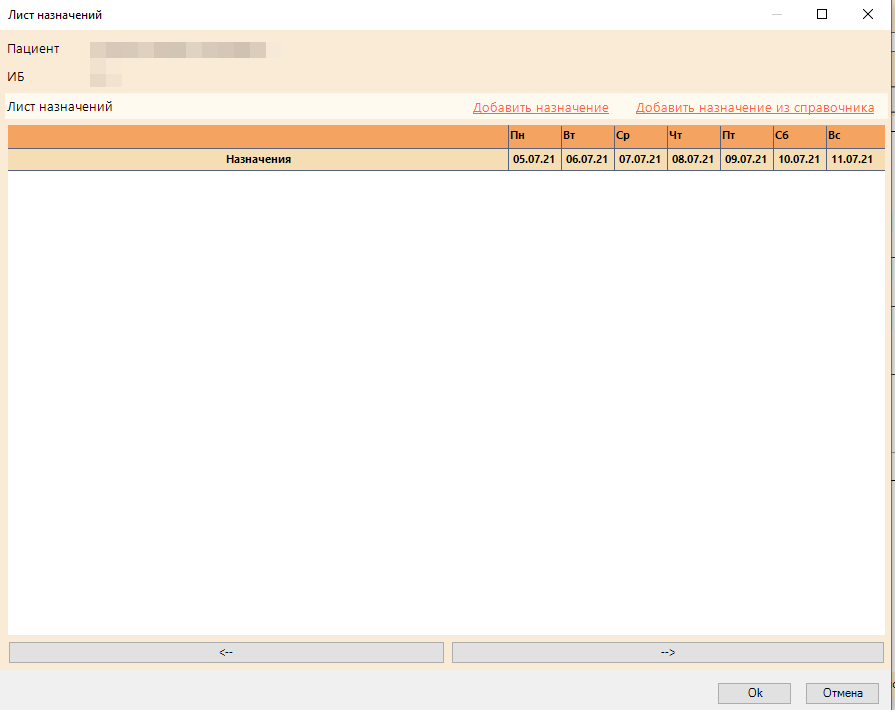Screen dimensions: 895x710
Task: Select the Сб day column header
Action: 799,136
